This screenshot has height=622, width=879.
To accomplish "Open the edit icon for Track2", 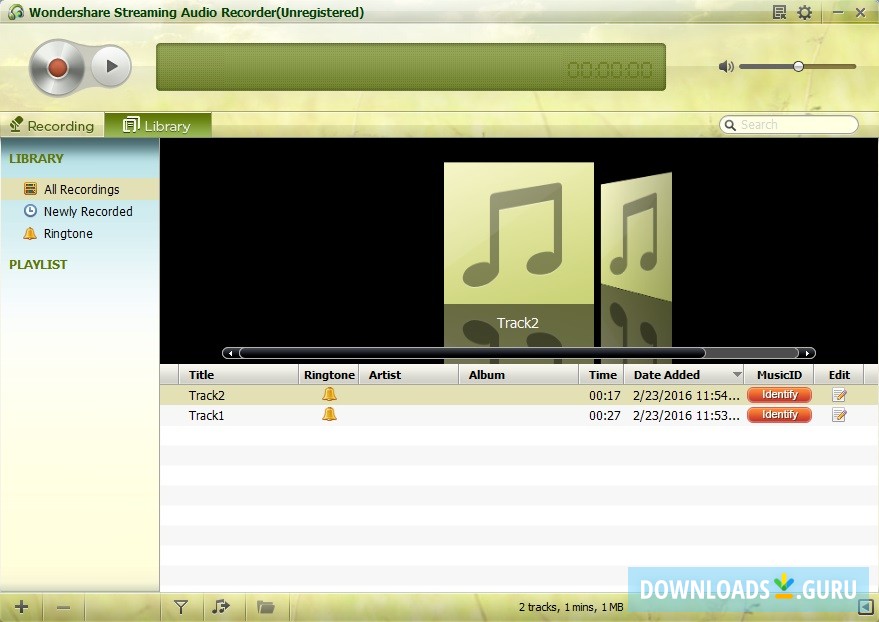I will 840,394.
